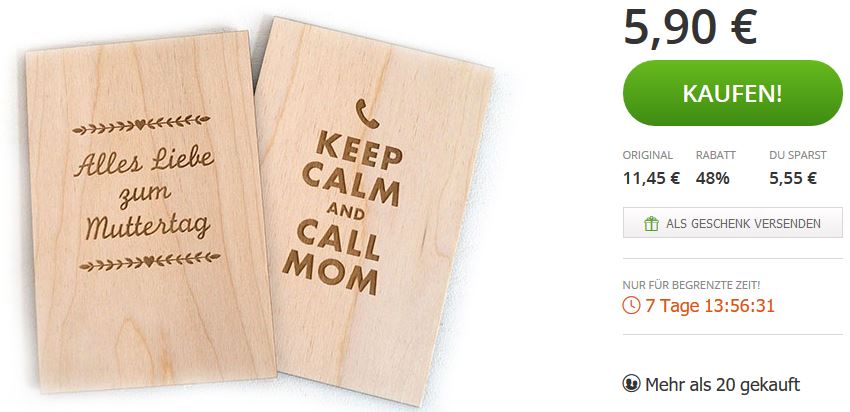Click the buyers group icon
The width and height of the screenshot is (850, 412).
click(x=631, y=384)
